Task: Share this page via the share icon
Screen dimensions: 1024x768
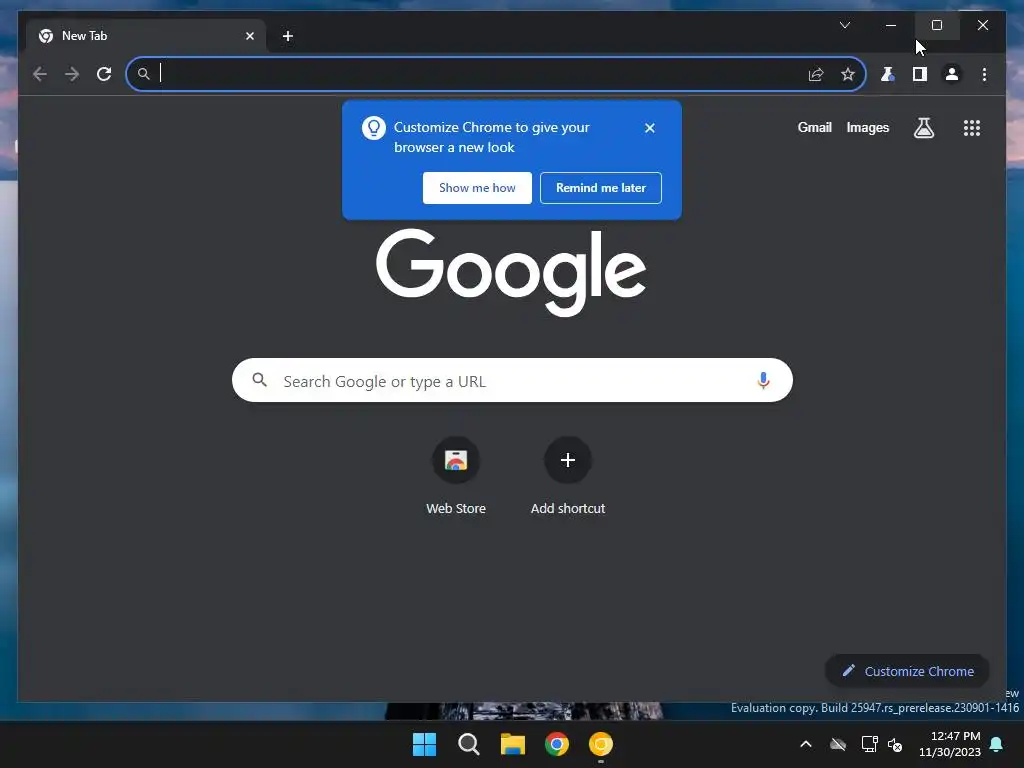Action: pos(816,74)
